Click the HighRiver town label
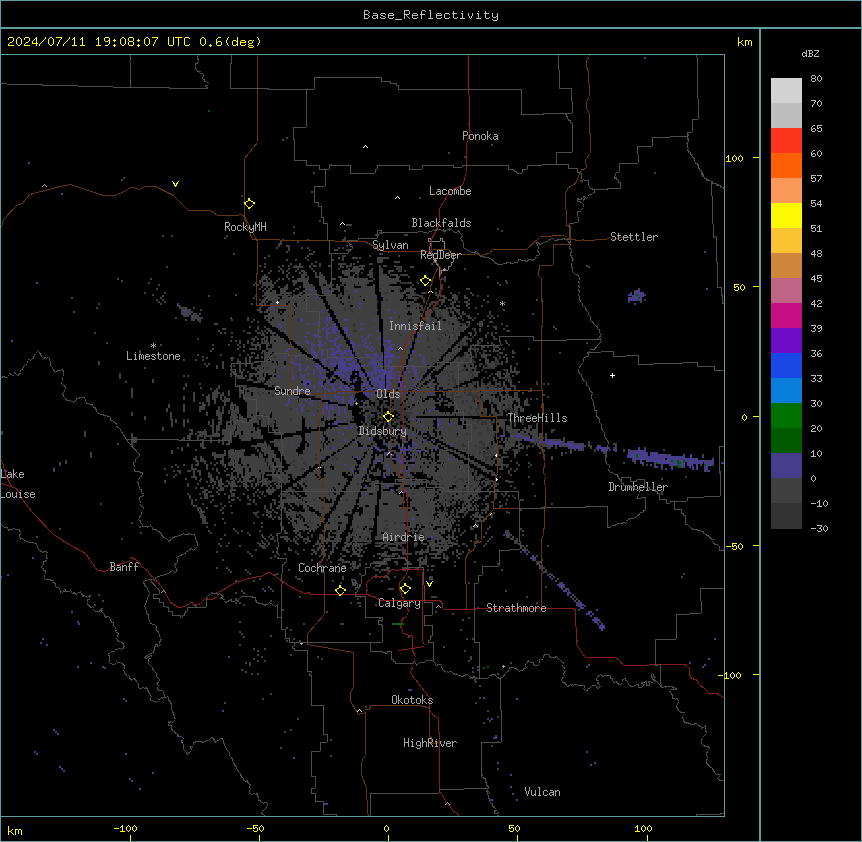The width and height of the screenshot is (862, 842). [x=430, y=743]
